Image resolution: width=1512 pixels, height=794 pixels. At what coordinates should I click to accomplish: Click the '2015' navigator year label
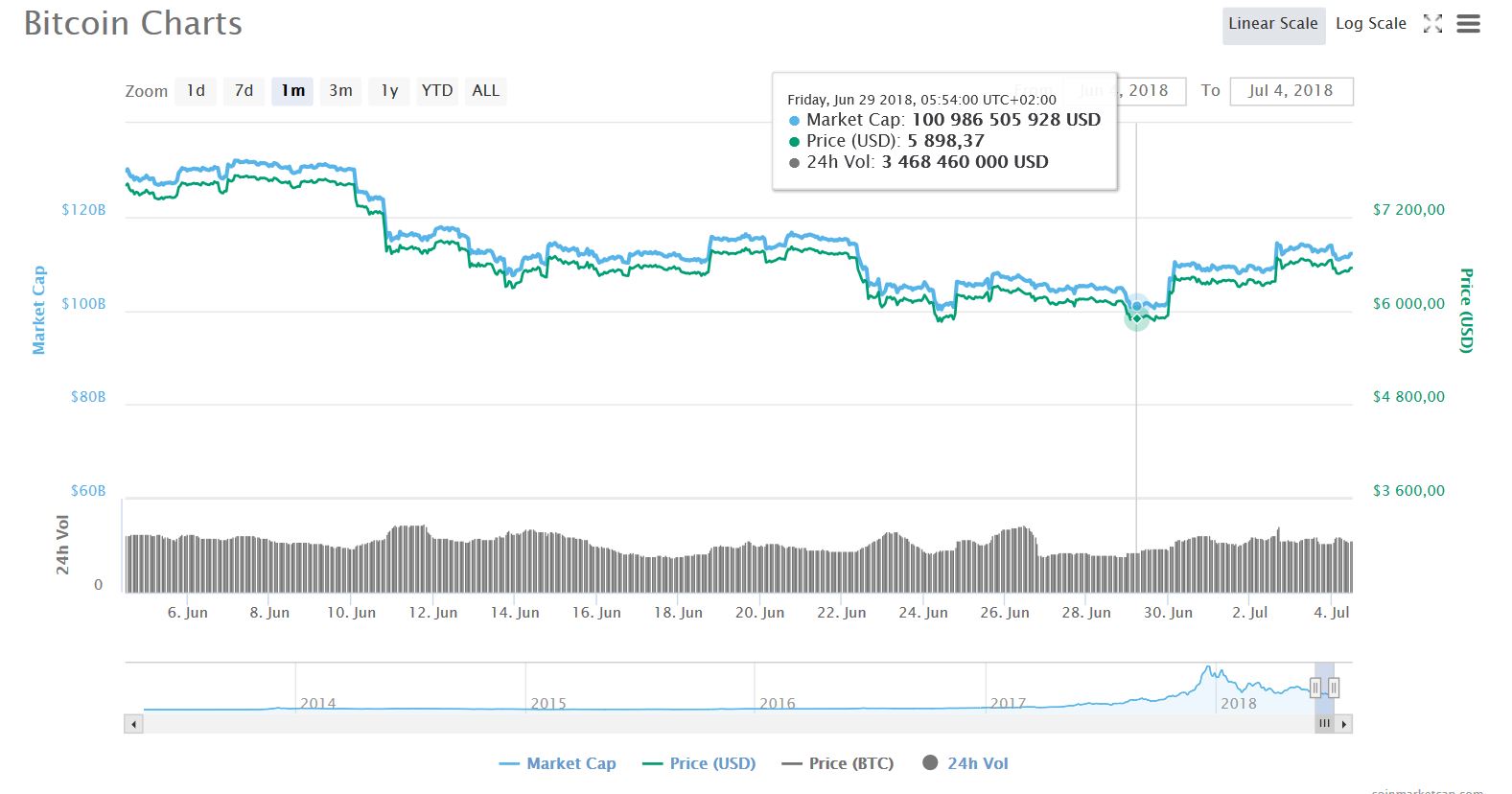point(548,704)
